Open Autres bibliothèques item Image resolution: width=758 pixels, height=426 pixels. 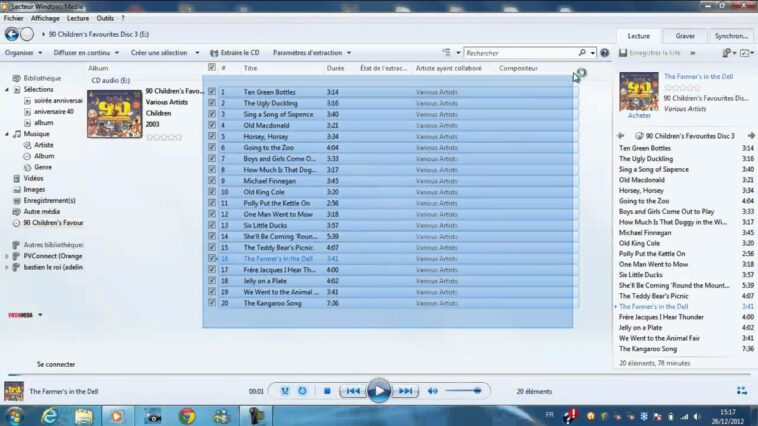coord(53,245)
